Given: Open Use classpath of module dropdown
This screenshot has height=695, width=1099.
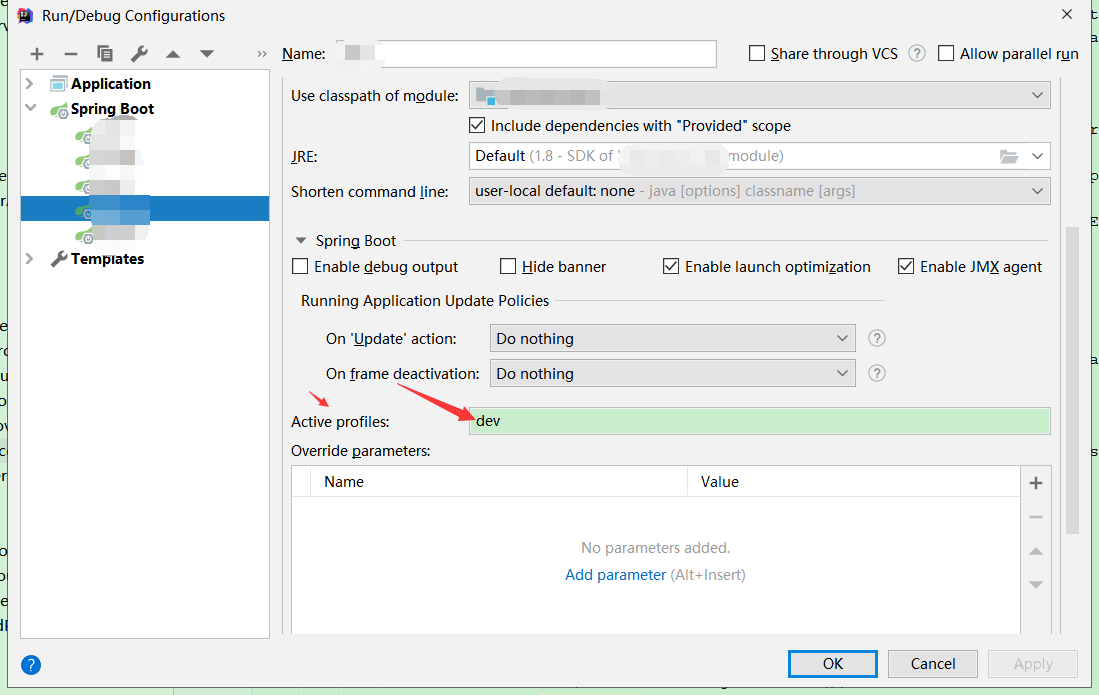Looking at the screenshot, I should (759, 95).
